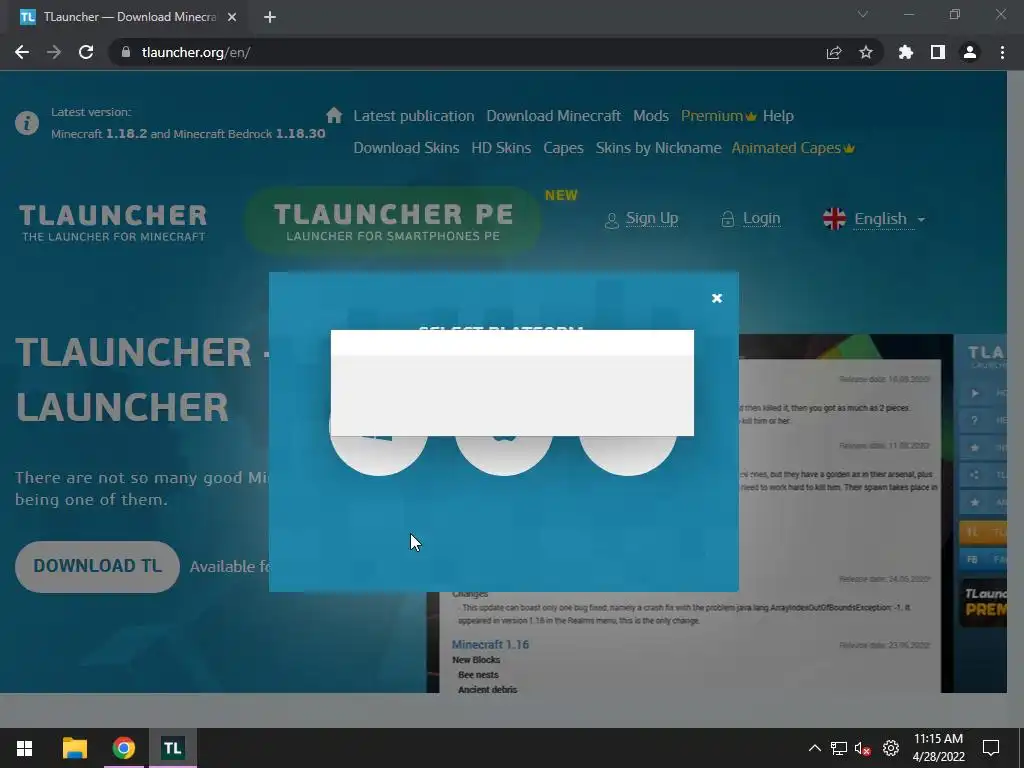
Task: Open the Download Minecraft menu item
Action: [553, 116]
